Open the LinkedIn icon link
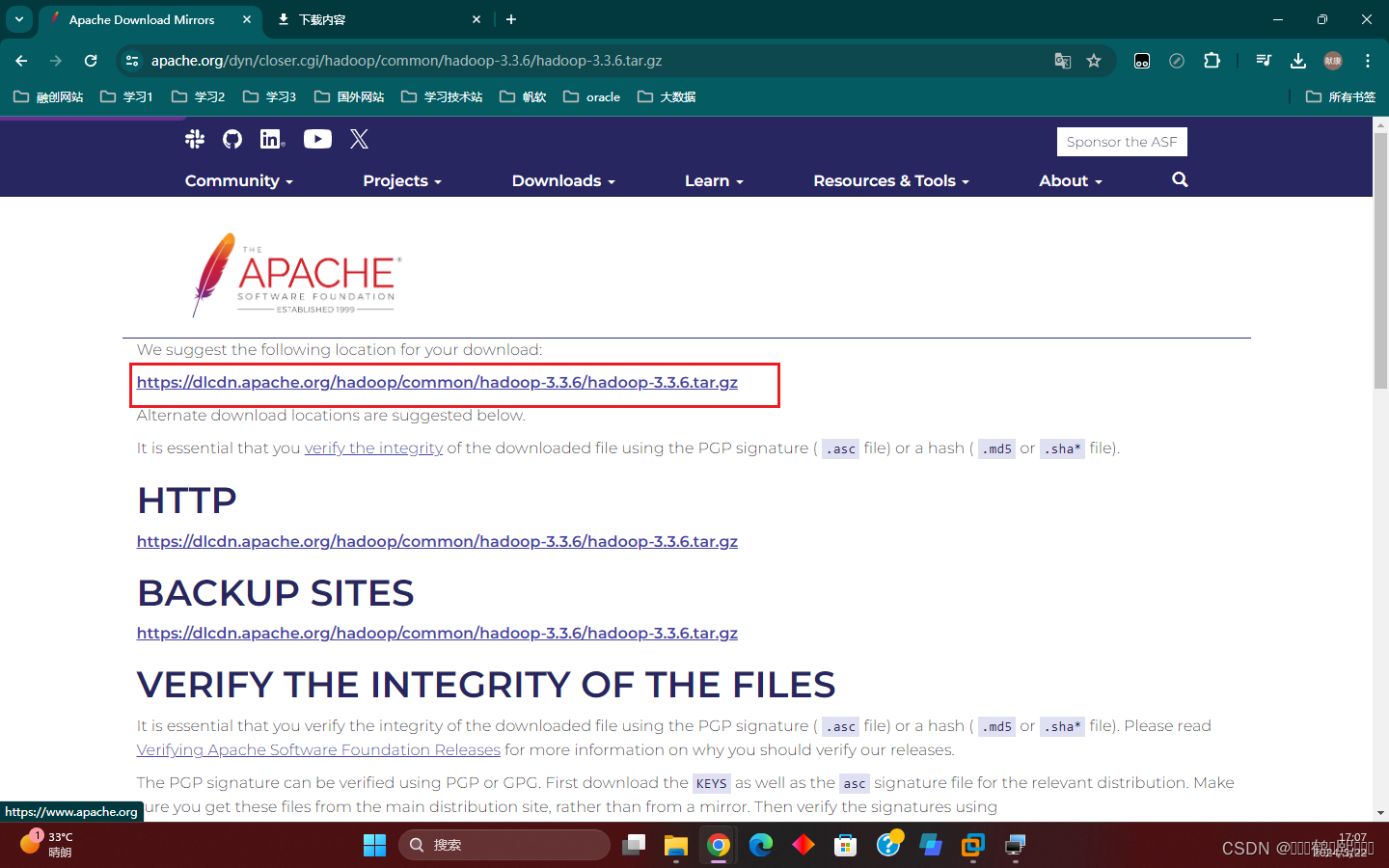The image size is (1389, 868). coord(272,139)
